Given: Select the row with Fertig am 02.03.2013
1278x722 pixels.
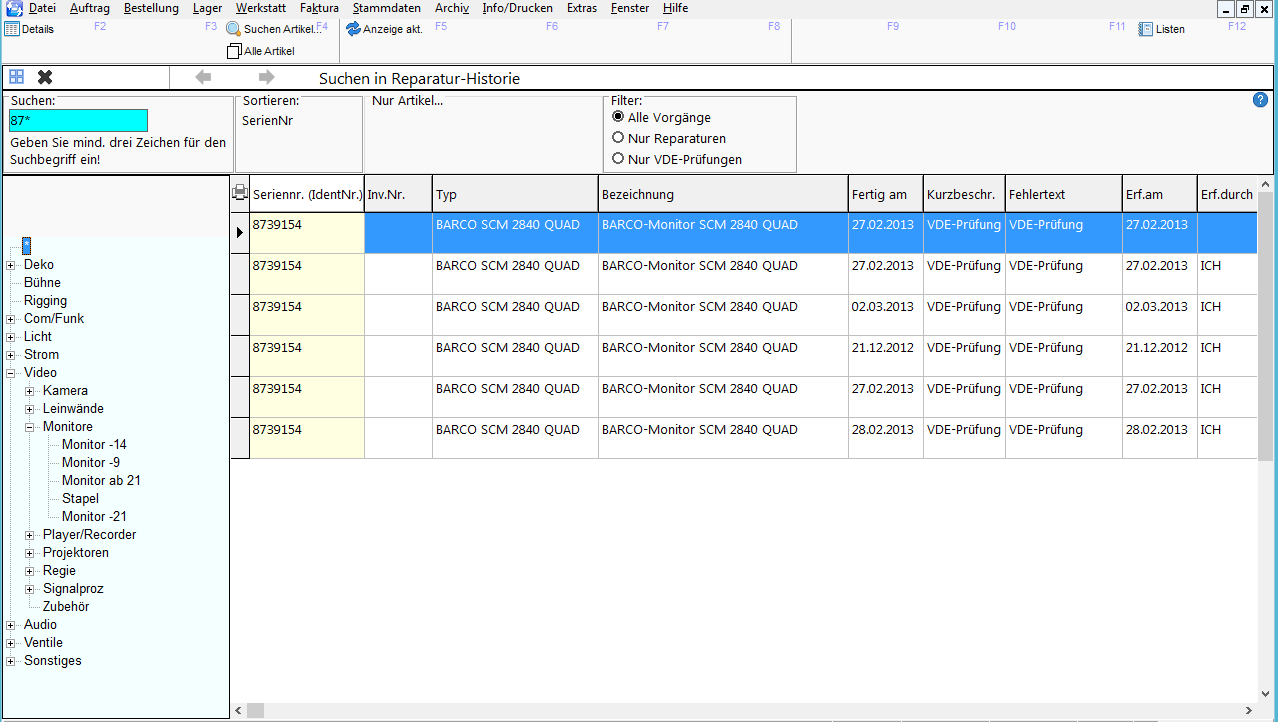Looking at the screenshot, I should pyautogui.click(x=744, y=315).
